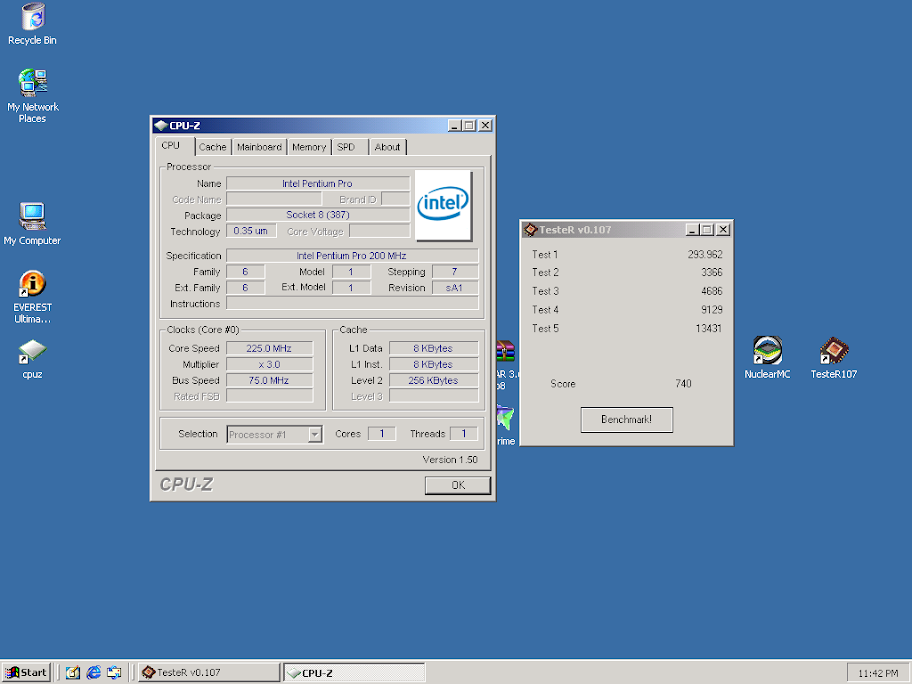
Task: Open the Start menu
Action: coord(26,672)
